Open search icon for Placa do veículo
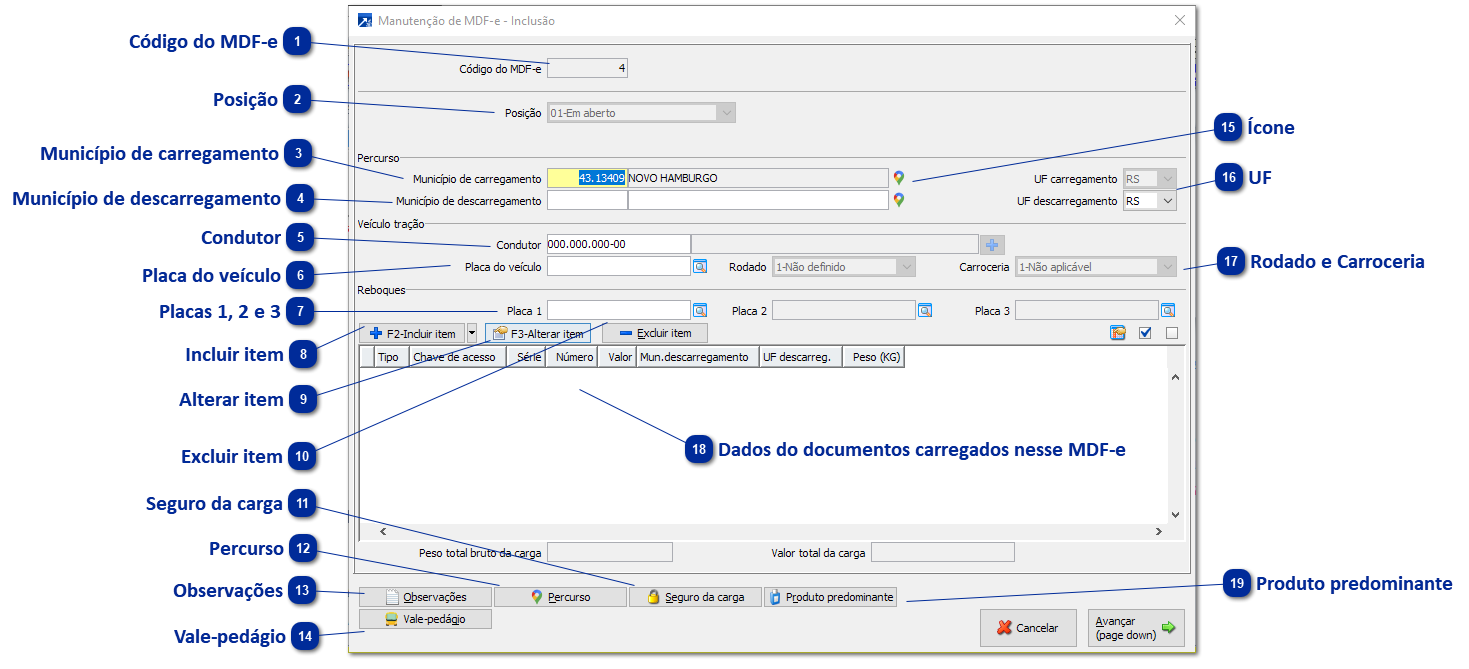 coord(700,267)
